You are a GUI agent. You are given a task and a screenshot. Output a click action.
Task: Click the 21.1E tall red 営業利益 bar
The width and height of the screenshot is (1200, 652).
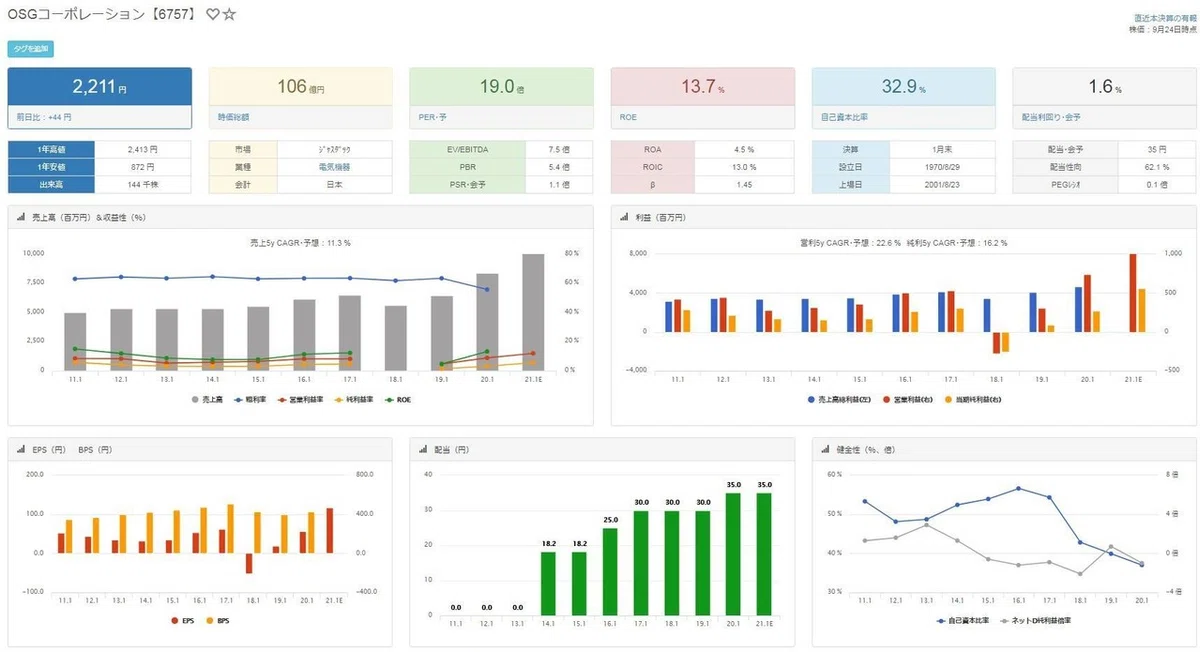pos(1132,293)
